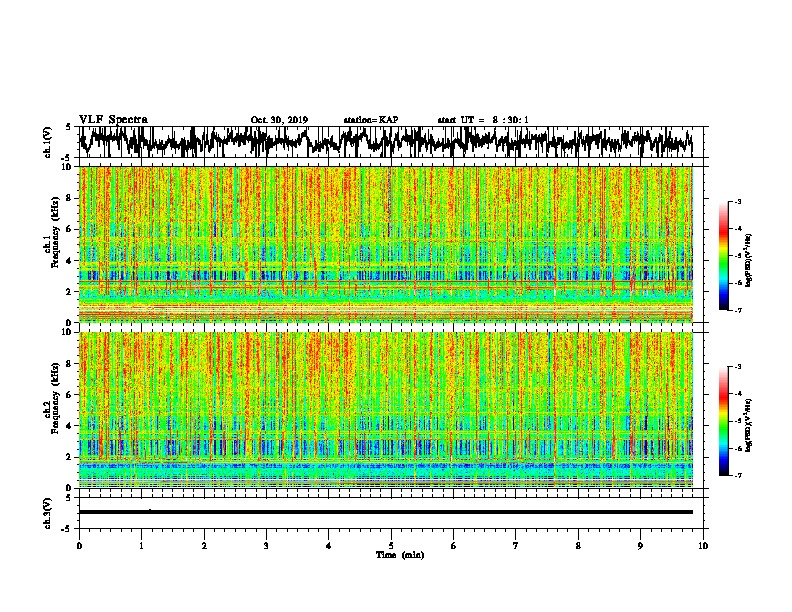Select the date text Oct. 30, 2019
The height and width of the screenshot is (612, 792).
pos(279,120)
